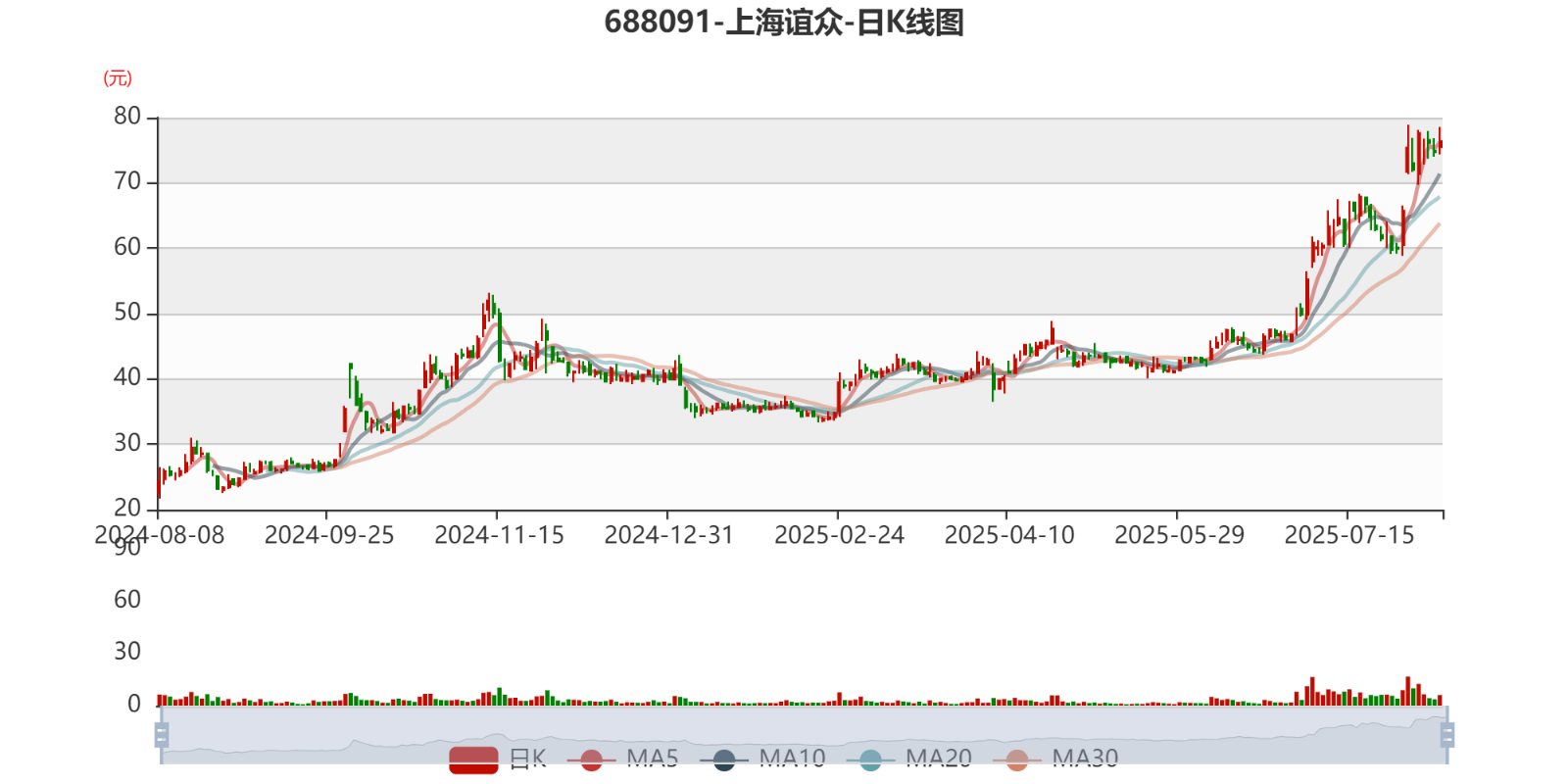
Task: Click the chart title 688091-上海谊众-日K线图
Action: [784, 22]
